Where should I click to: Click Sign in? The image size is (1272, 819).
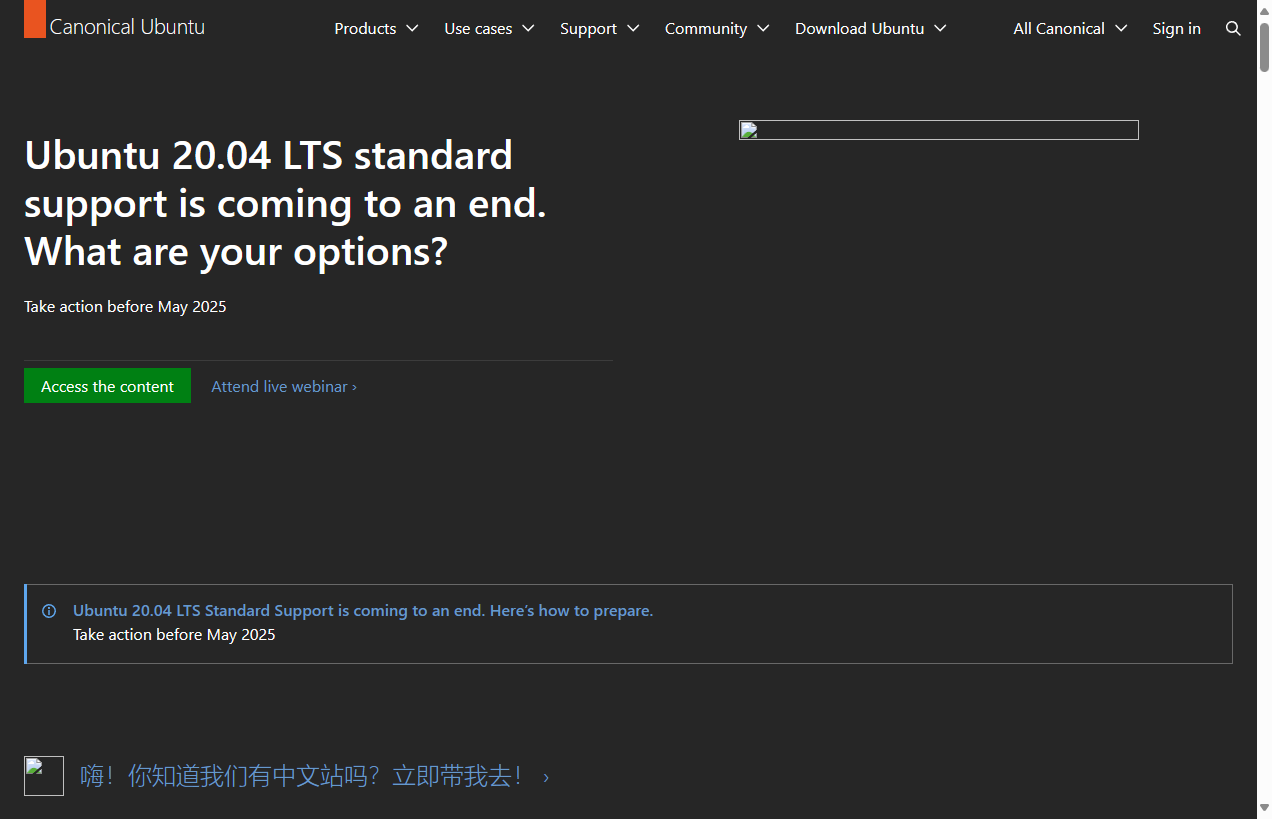click(x=1176, y=29)
